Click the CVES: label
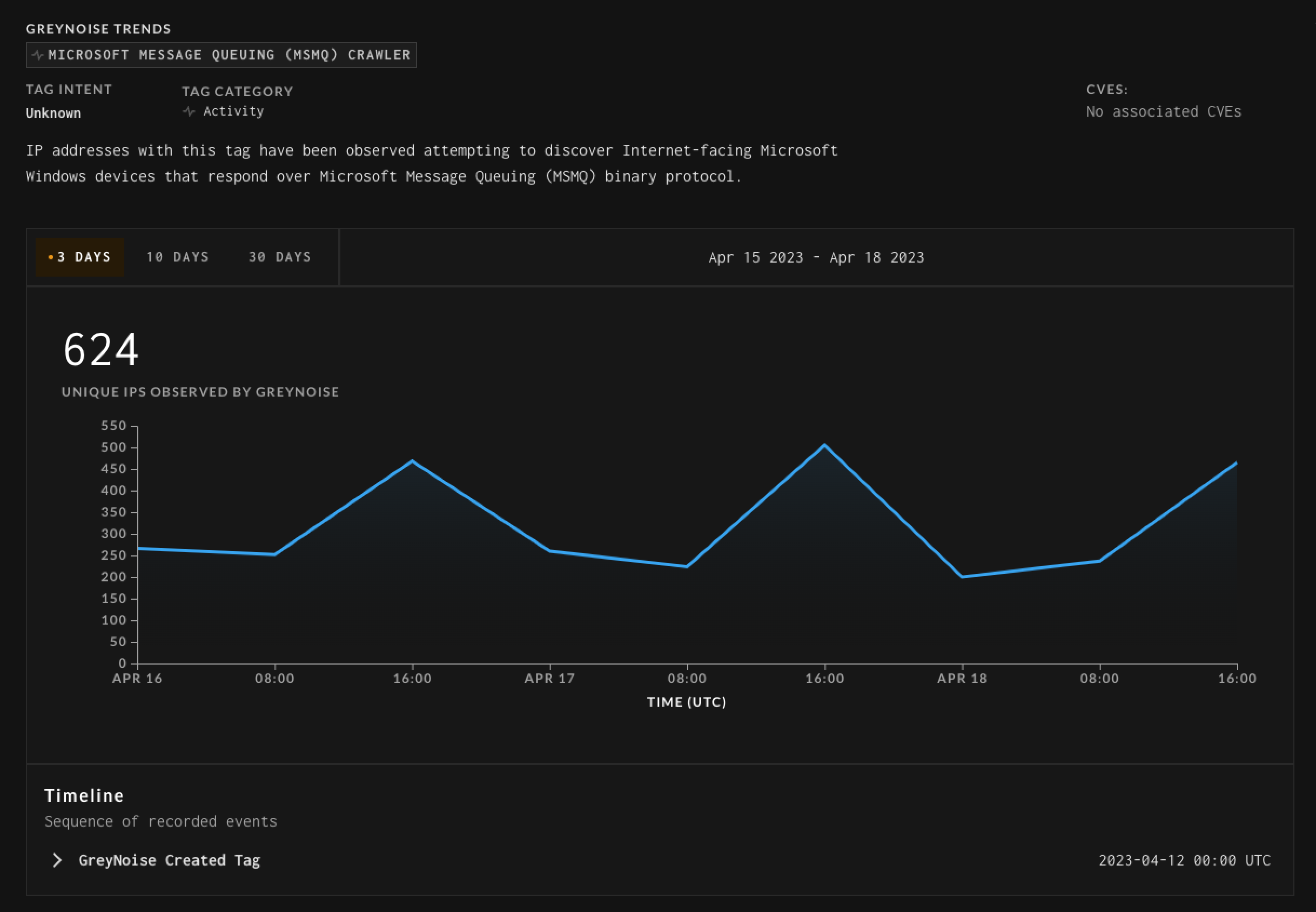1316x912 pixels. coord(1107,90)
